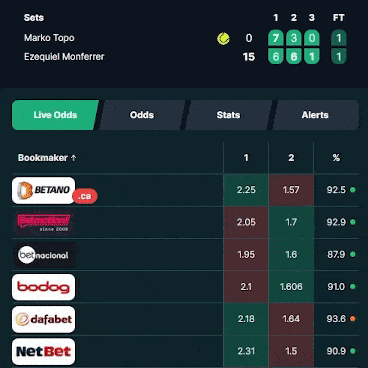Click the red .ca badge
Screen dimensions: 368x368
pyautogui.click(x=85, y=196)
